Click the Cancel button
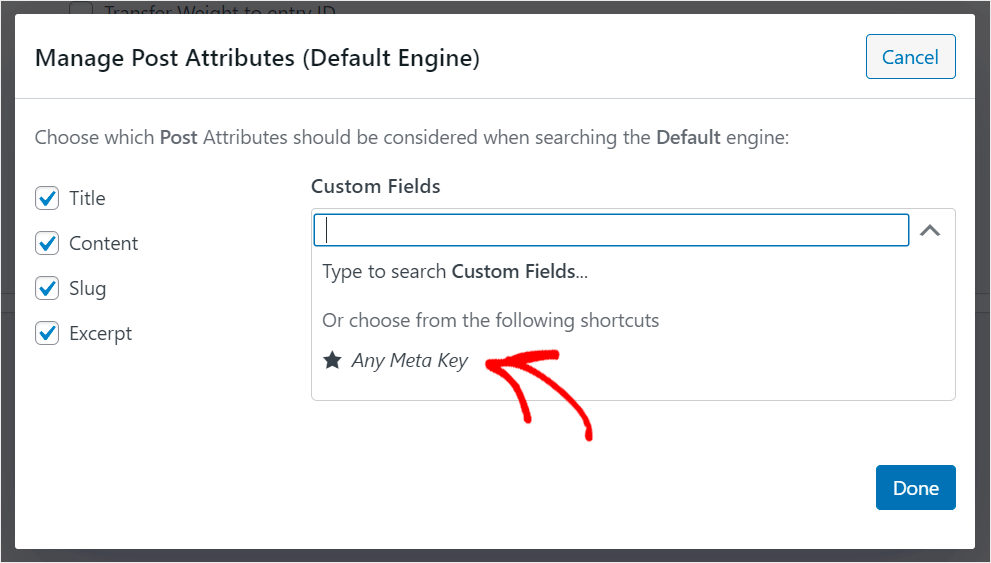The height and width of the screenshot is (563, 991). tap(910, 57)
